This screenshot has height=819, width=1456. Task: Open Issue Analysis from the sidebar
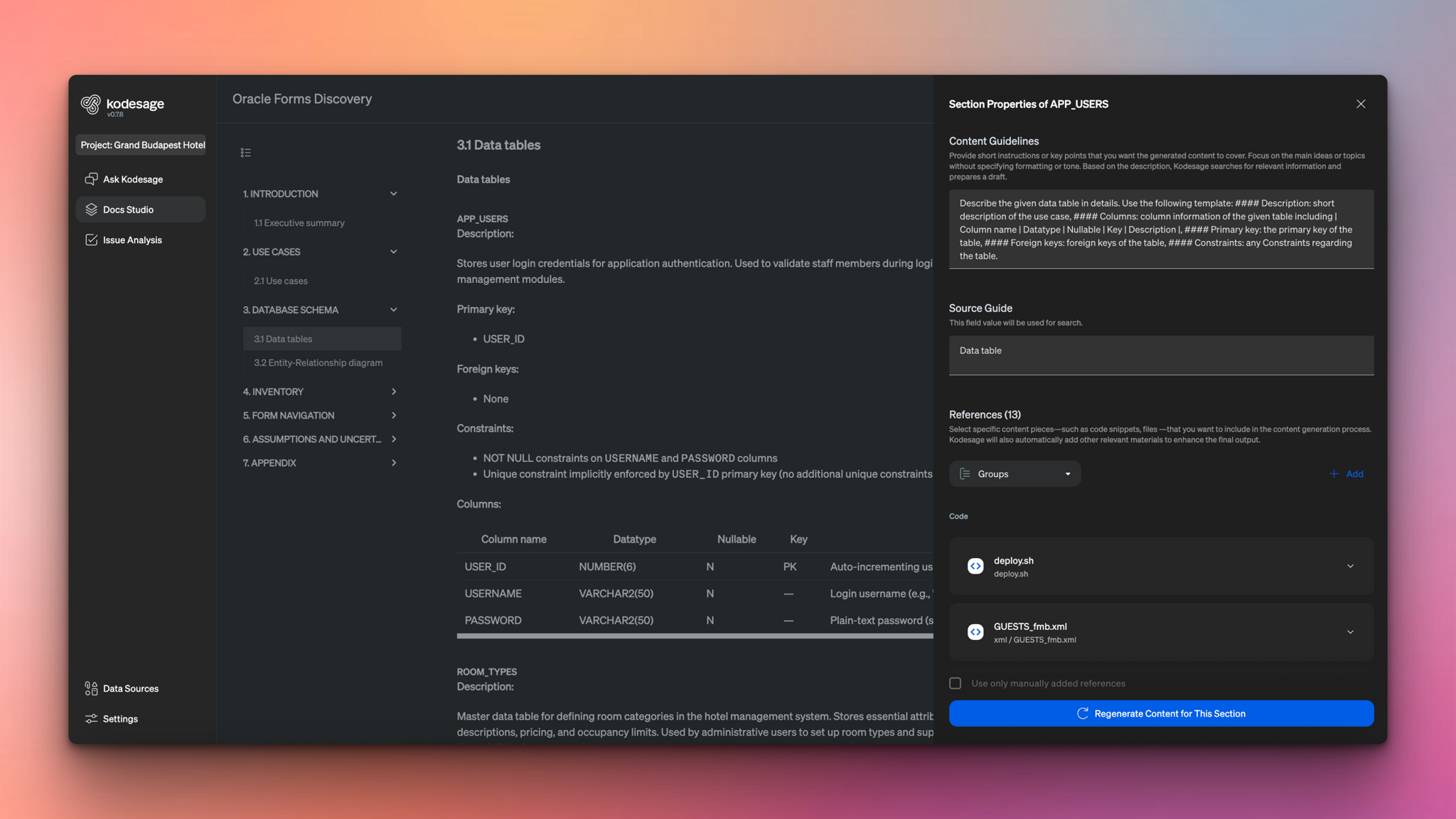tap(132, 240)
